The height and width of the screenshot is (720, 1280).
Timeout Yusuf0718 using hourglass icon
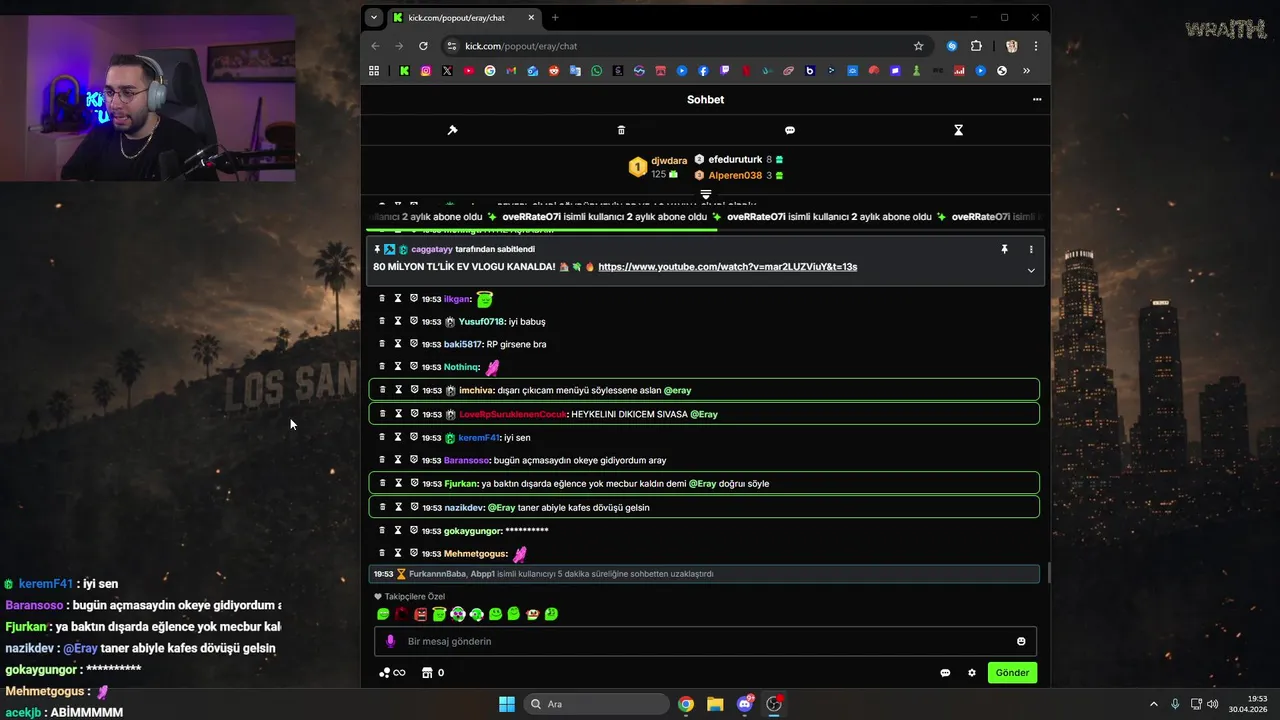coord(398,321)
